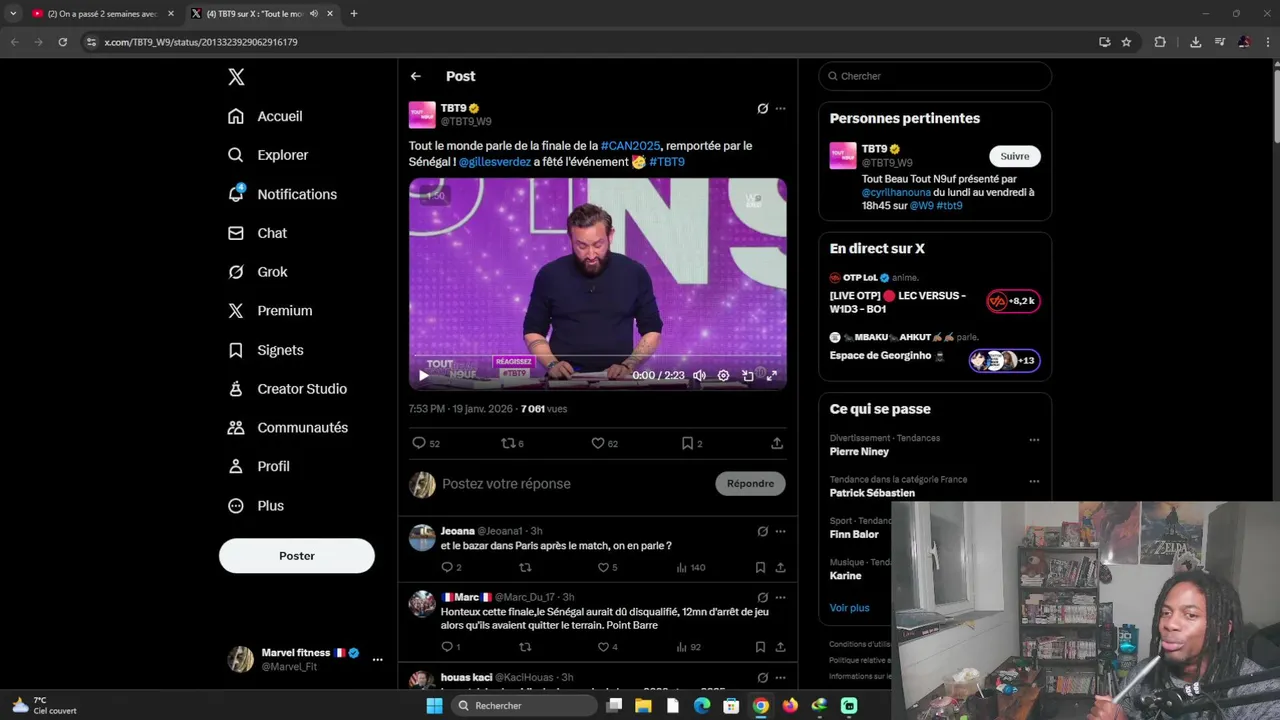The width and height of the screenshot is (1280, 720).
Task: Switch to the YouTube tab
Action: (103, 14)
